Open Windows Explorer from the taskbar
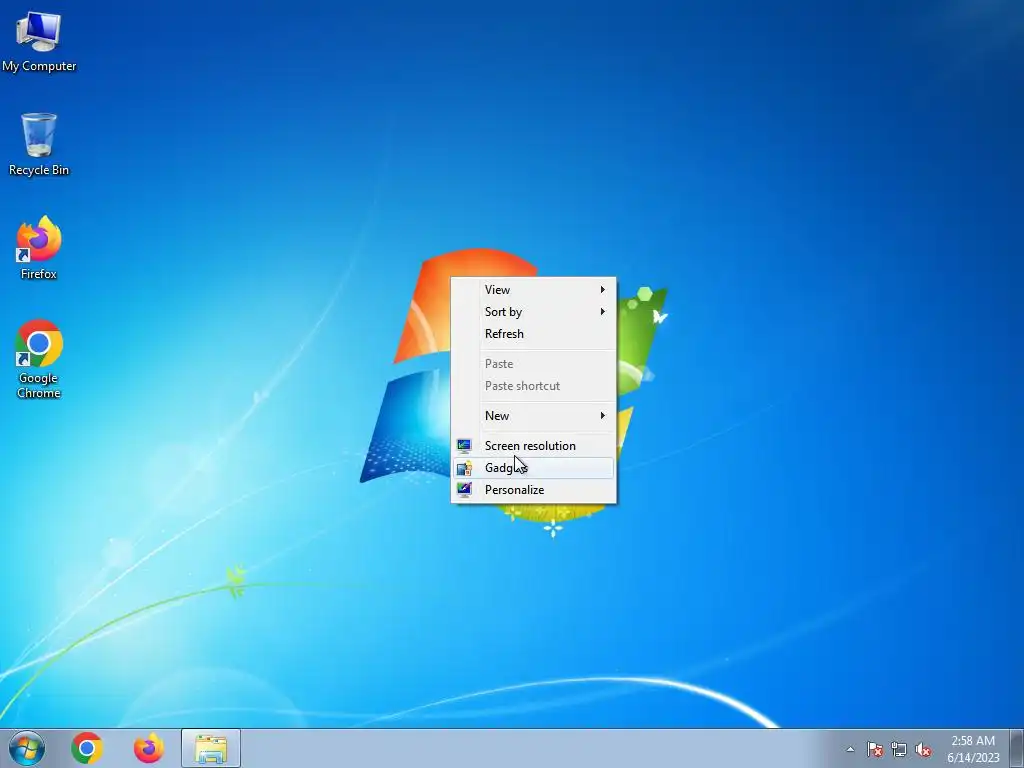 tap(211, 748)
